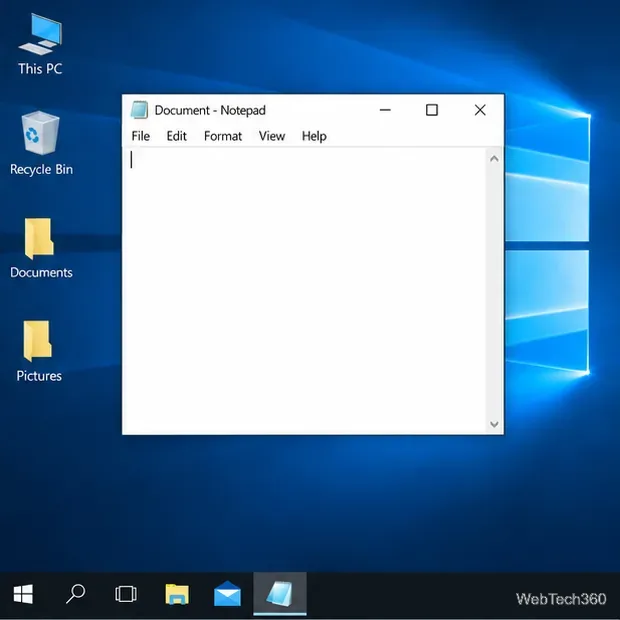Image resolution: width=620 pixels, height=620 pixels.
Task: Click the 'Document - Notepad' title text
Action: click(x=210, y=110)
